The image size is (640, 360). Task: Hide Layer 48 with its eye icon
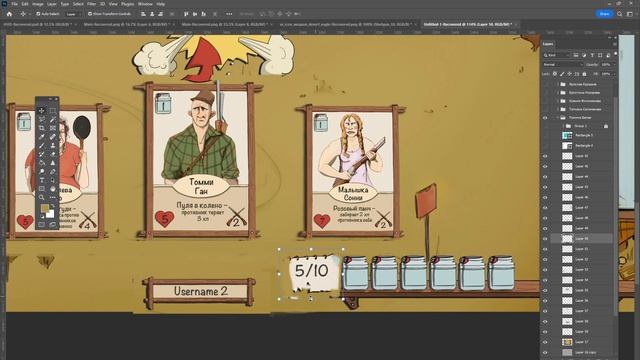pyautogui.click(x=545, y=218)
